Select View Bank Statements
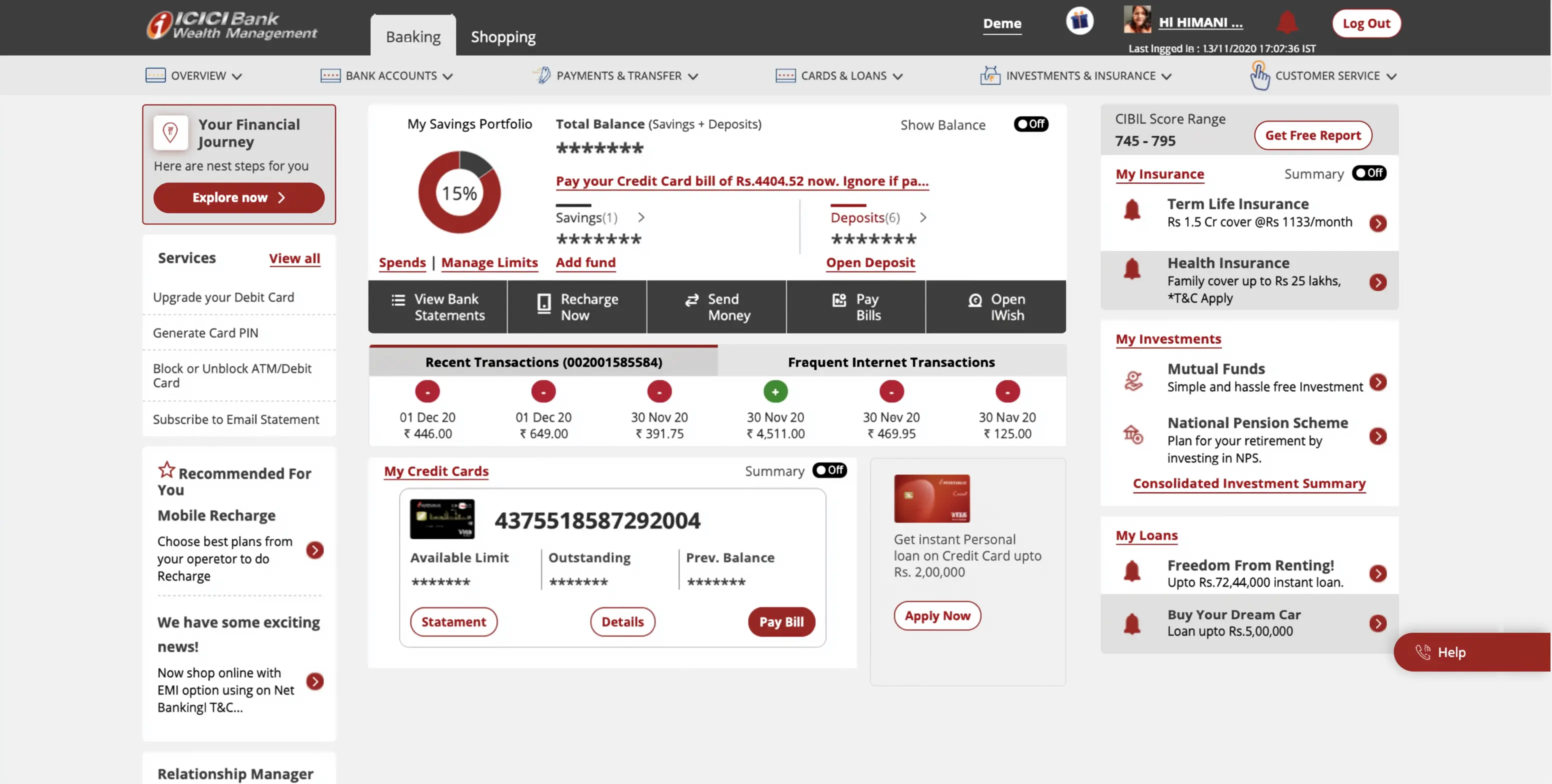1552x784 pixels. 438,306
